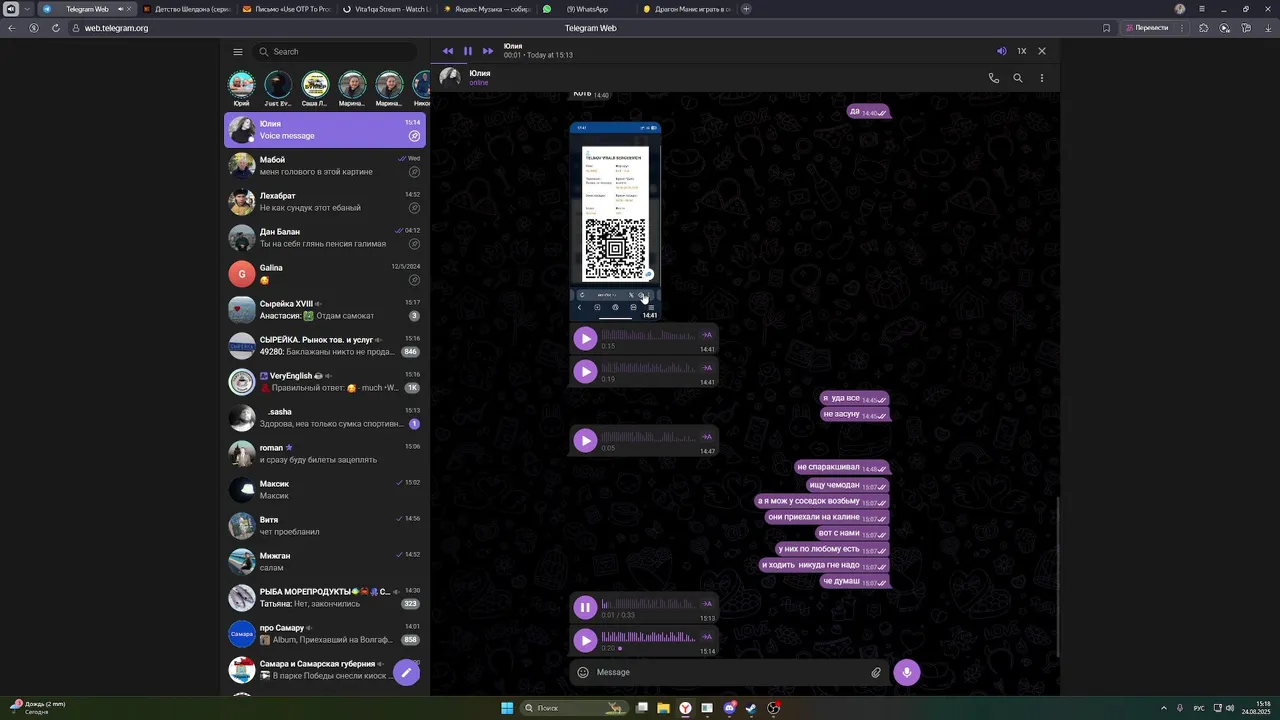
Task: Switch to Vita1qa Stream browser tab
Action: [386, 9]
